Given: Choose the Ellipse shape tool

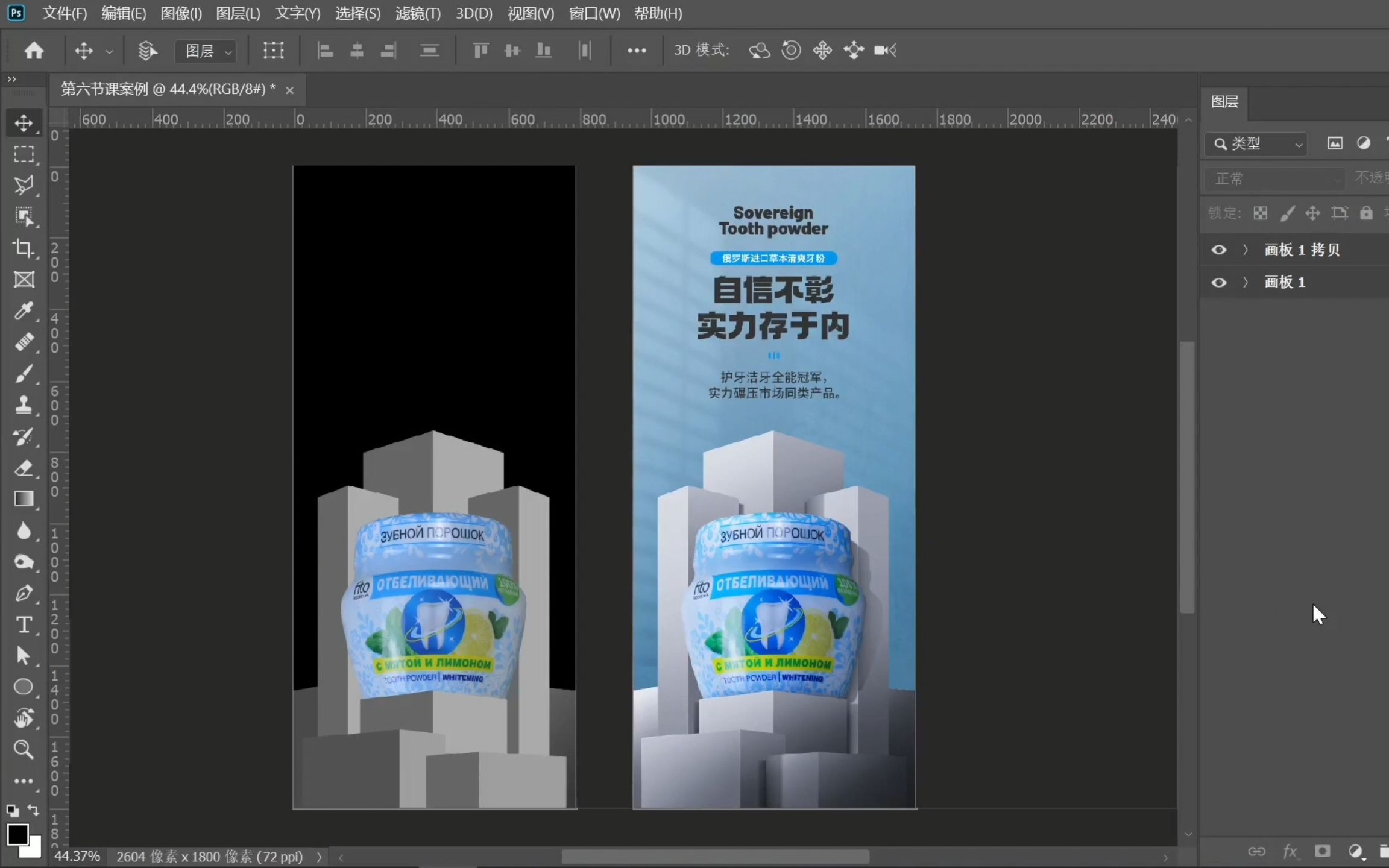Looking at the screenshot, I should [24, 687].
